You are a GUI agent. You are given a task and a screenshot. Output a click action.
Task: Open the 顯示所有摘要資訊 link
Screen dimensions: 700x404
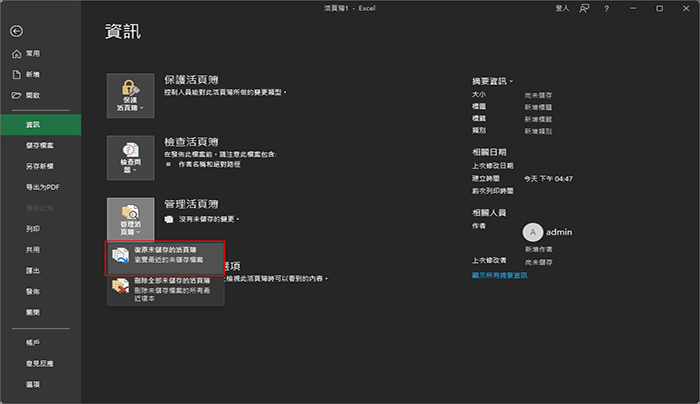(500, 275)
